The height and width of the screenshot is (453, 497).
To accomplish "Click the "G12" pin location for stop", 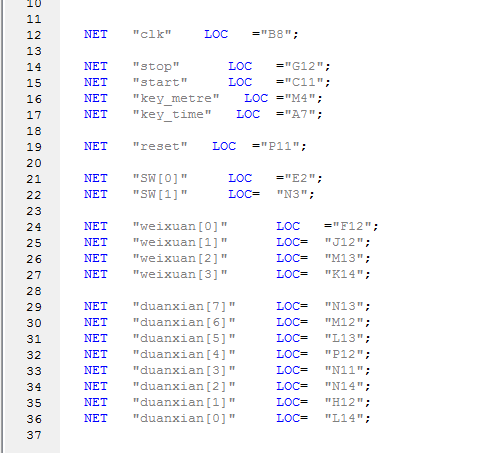I will 304,66.
